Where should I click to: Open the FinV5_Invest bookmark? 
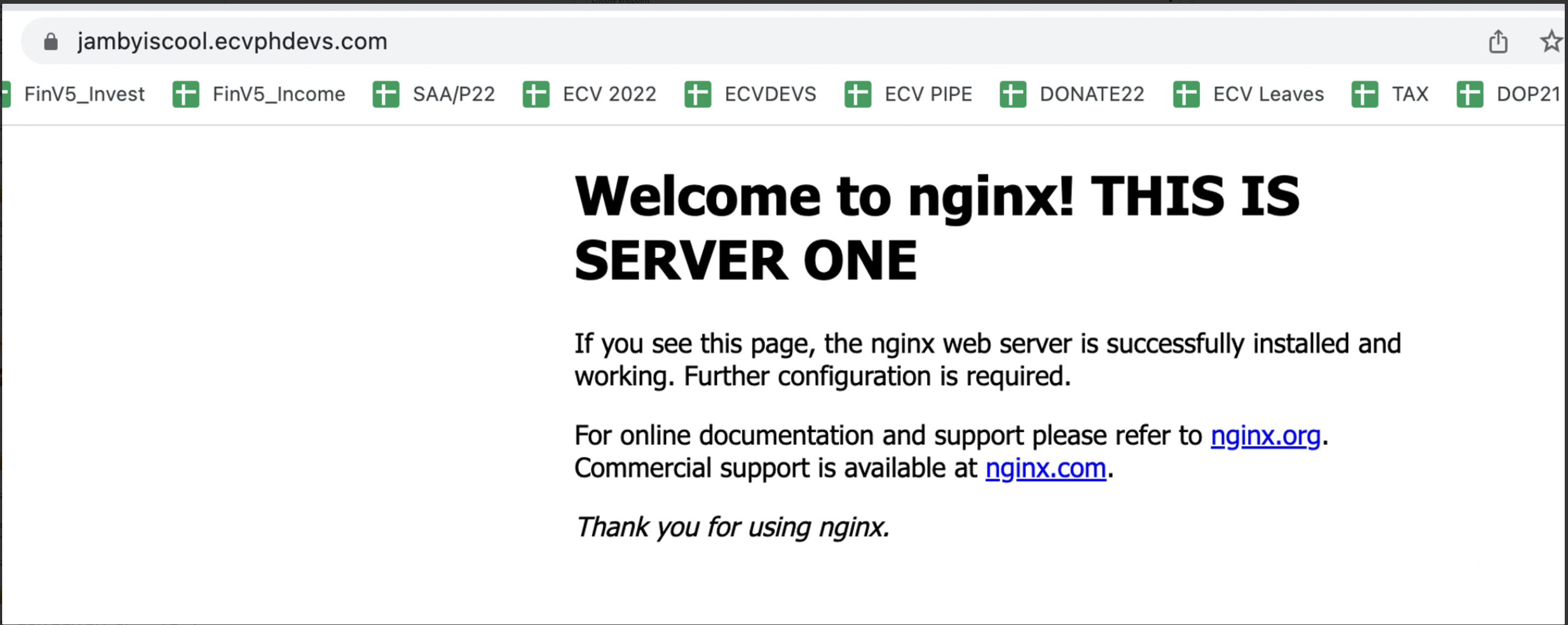84,94
